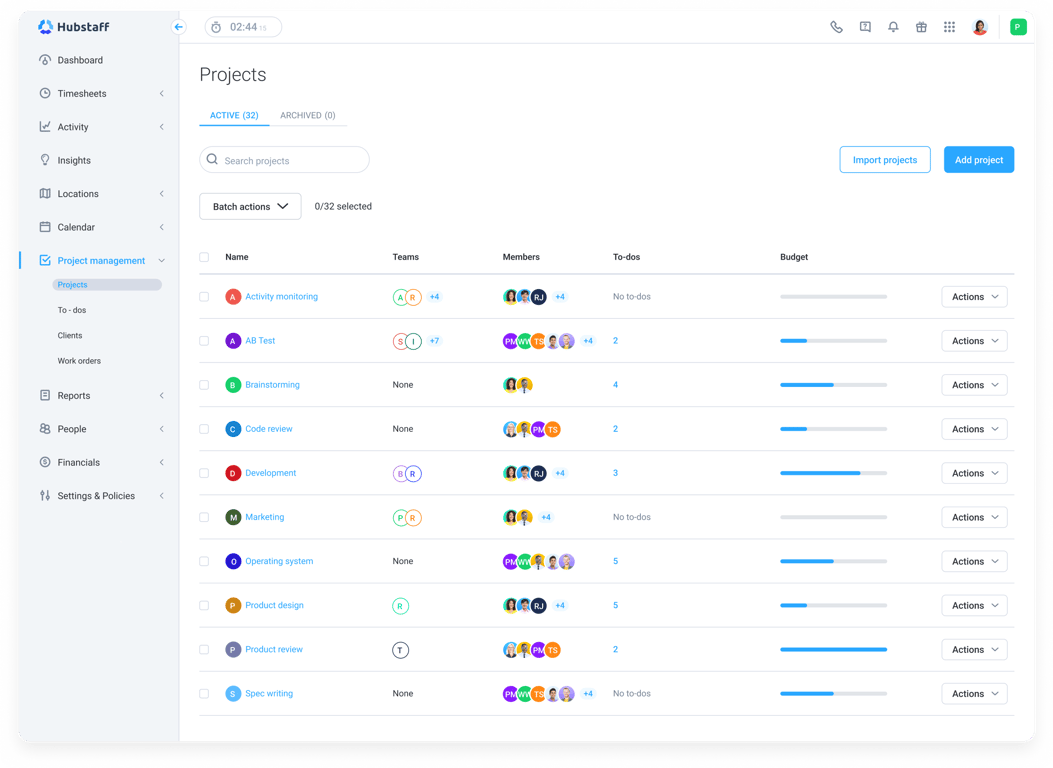
Task: Check the Spec writing row checkbox
Action: 204,693
